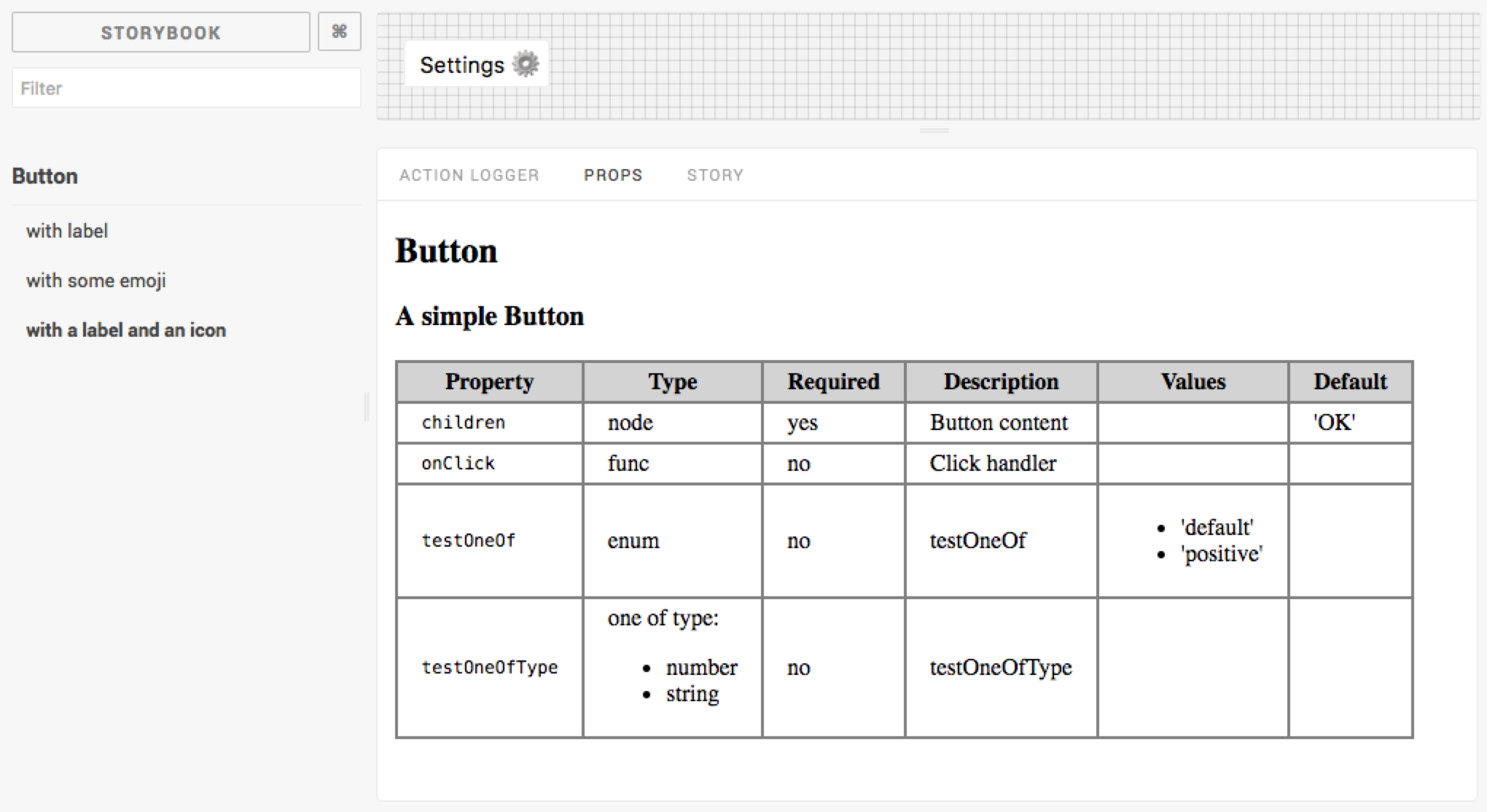Click the vertical sidebar resize handle

367,406
